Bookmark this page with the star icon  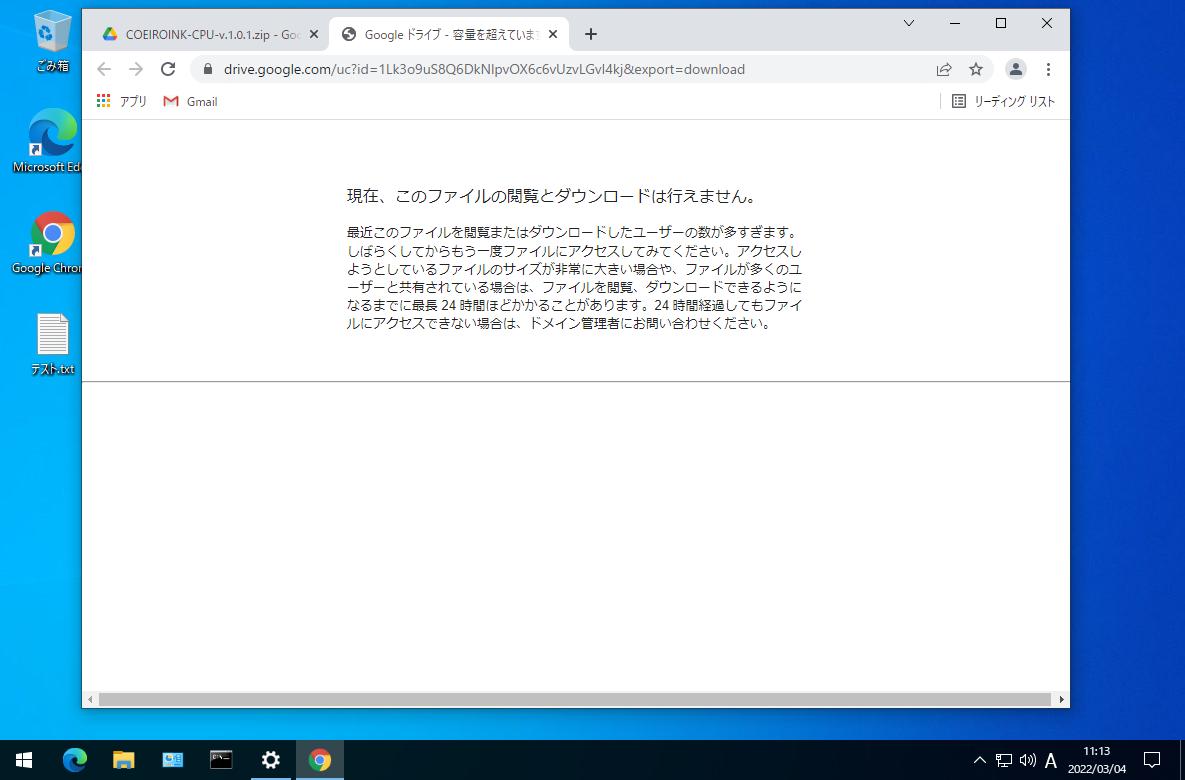coord(976,70)
